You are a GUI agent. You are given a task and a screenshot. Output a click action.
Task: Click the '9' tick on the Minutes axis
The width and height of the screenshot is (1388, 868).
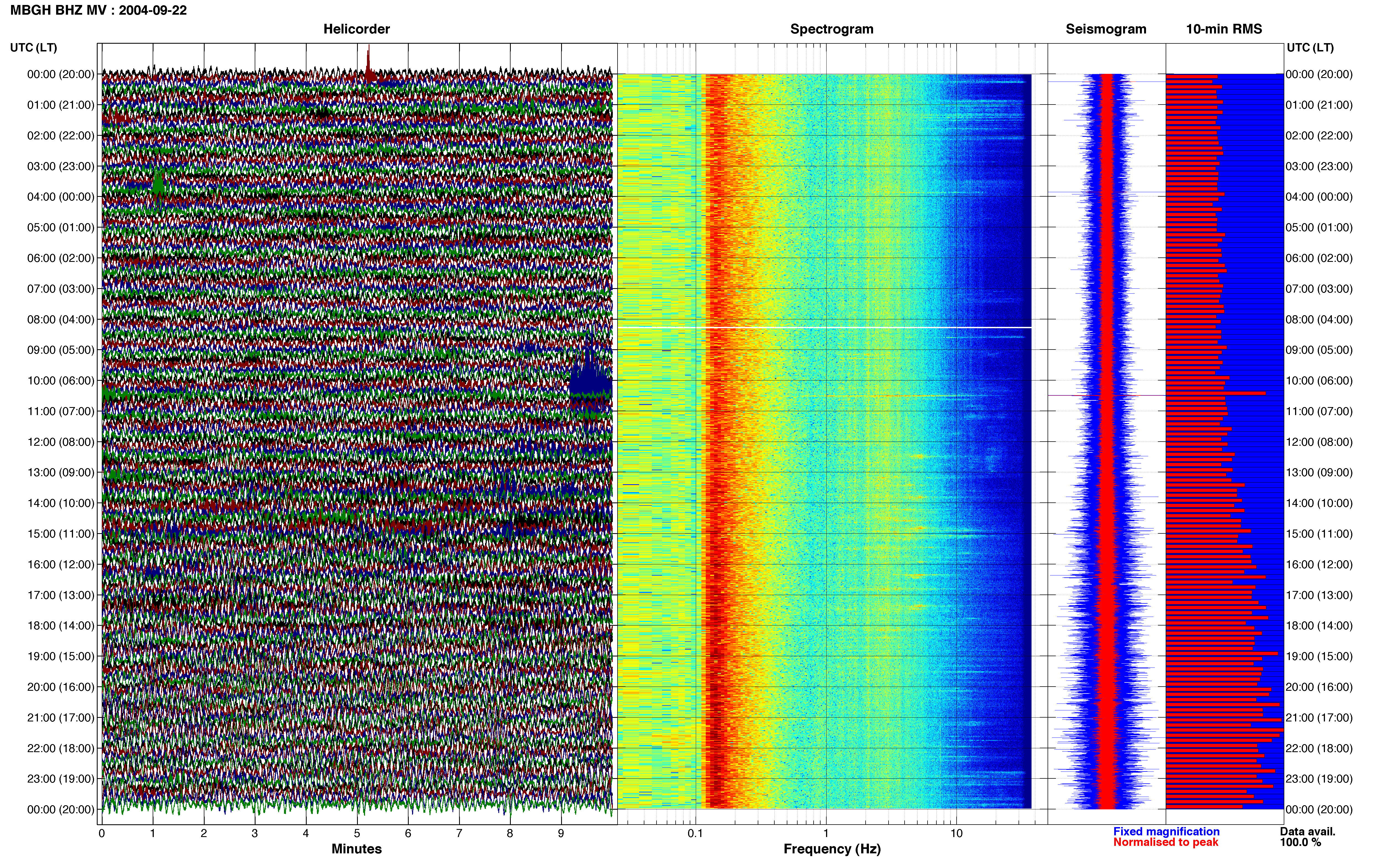click(x=561, y=833)
